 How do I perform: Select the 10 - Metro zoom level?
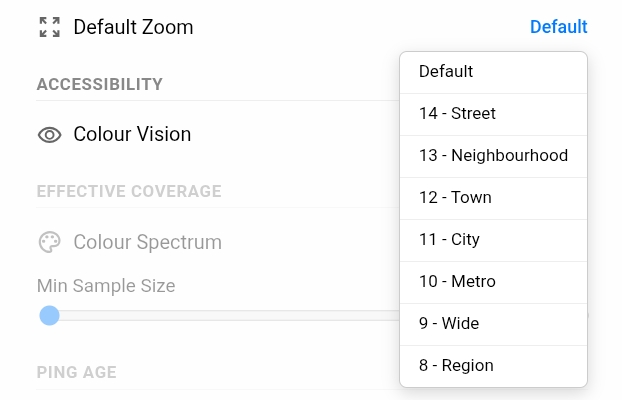(457, 282)
